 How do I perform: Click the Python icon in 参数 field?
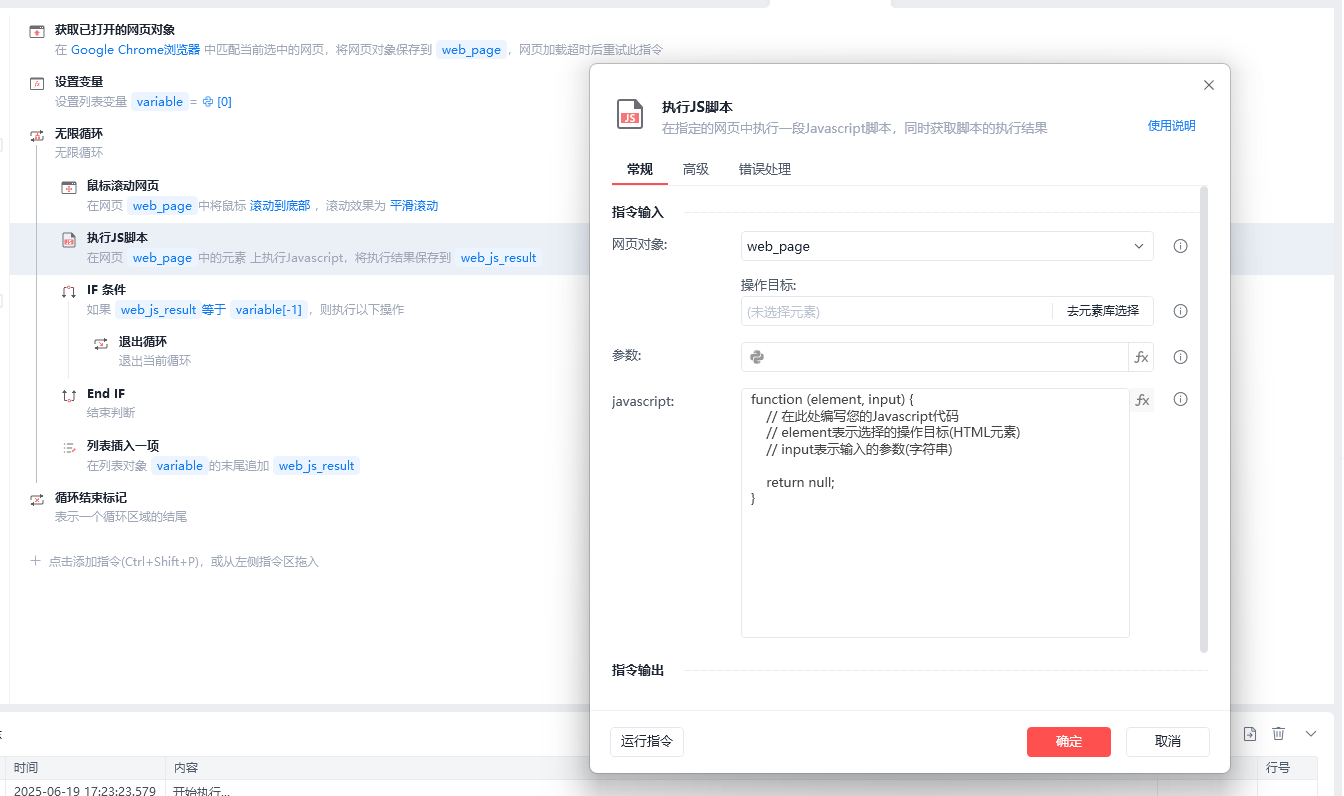coord(757,357)
